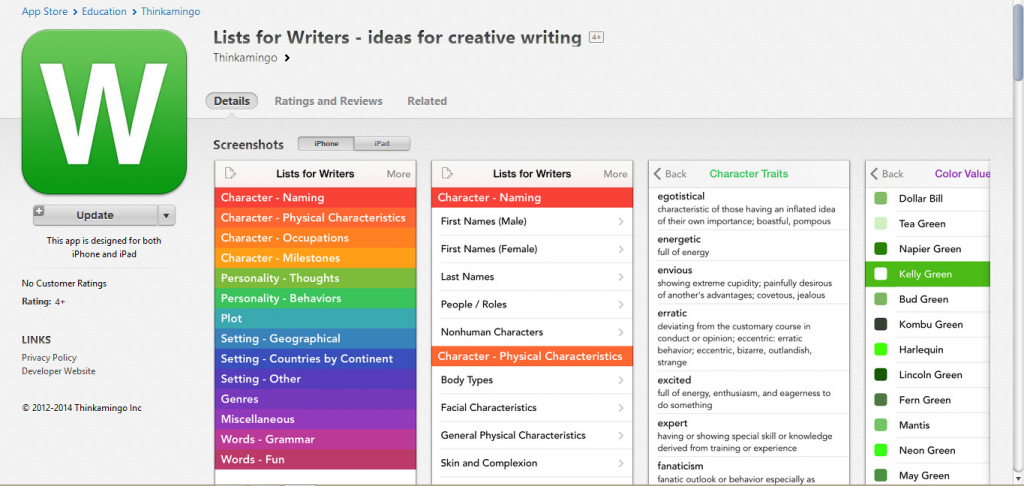Click the Tea Green color swatch

pos(881,224)
